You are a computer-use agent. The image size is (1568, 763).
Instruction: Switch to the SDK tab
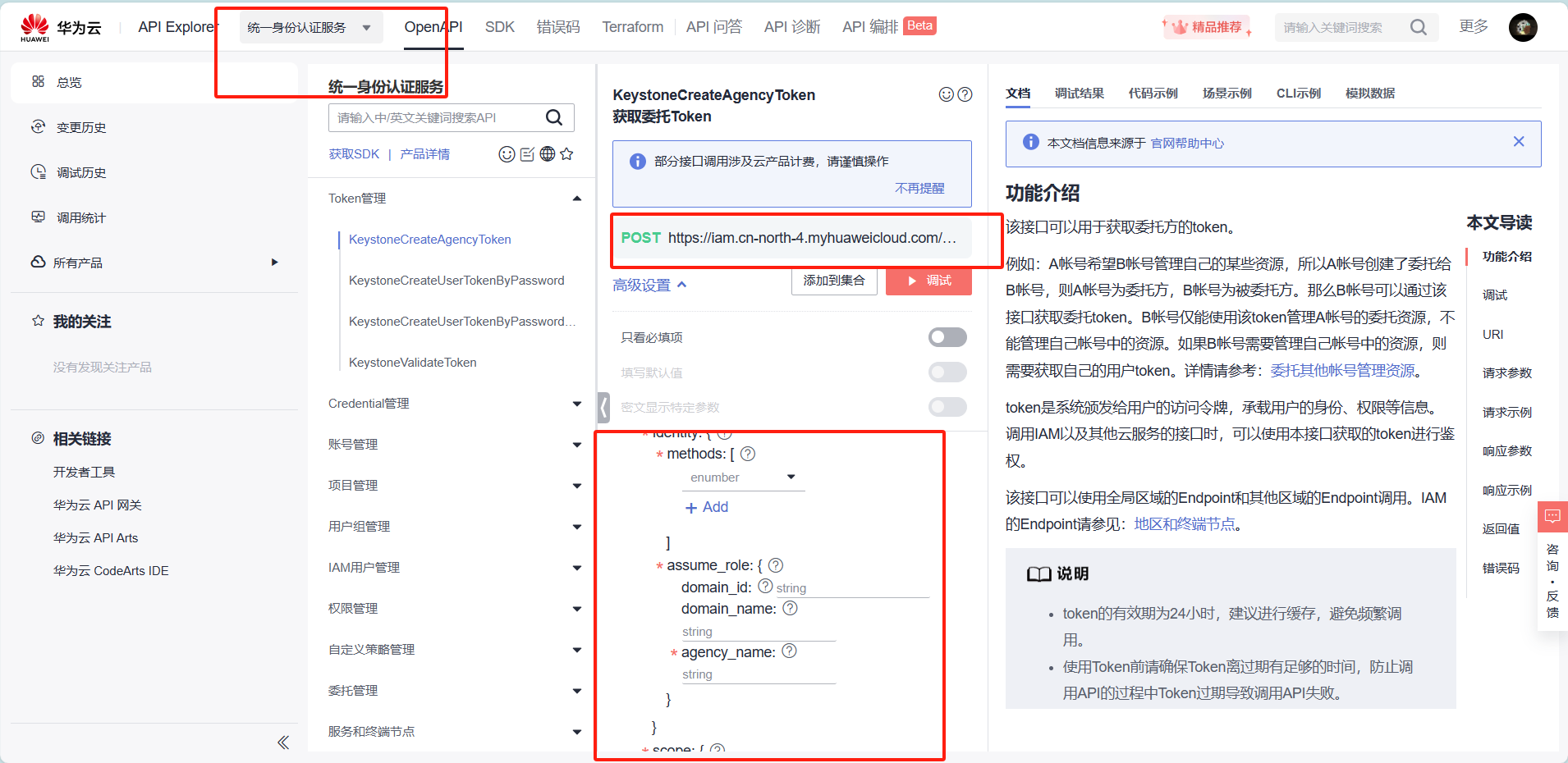click(499, 27)
